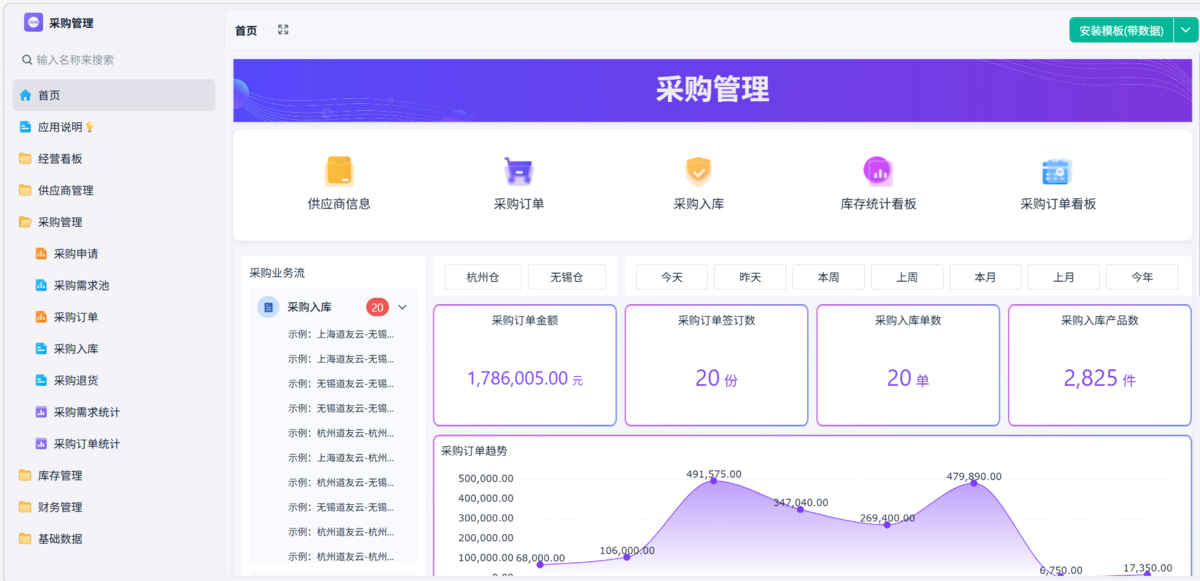Click the purple chart icon beside 采购需求统计
Image resolution: width=1200 pixels, height=581 pixels.
[41, 412]
